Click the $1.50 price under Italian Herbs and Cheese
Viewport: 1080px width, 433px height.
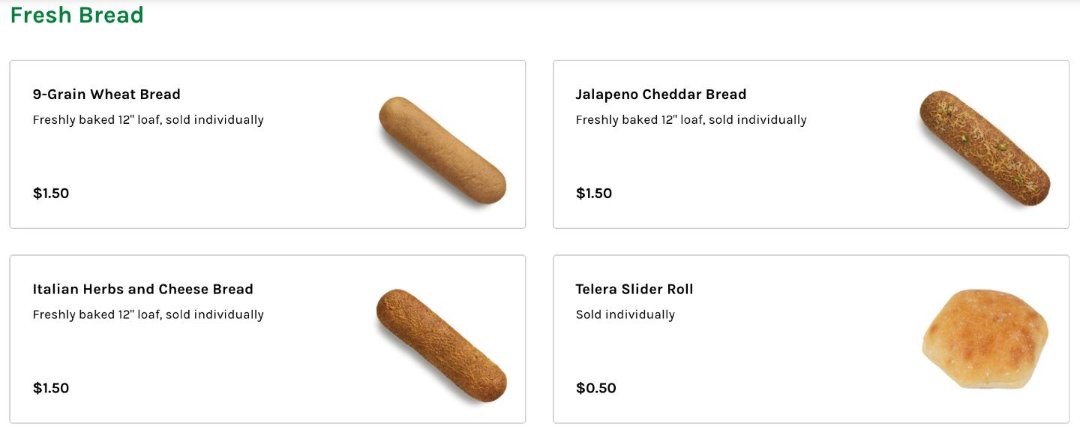click(x=51, y=389)
